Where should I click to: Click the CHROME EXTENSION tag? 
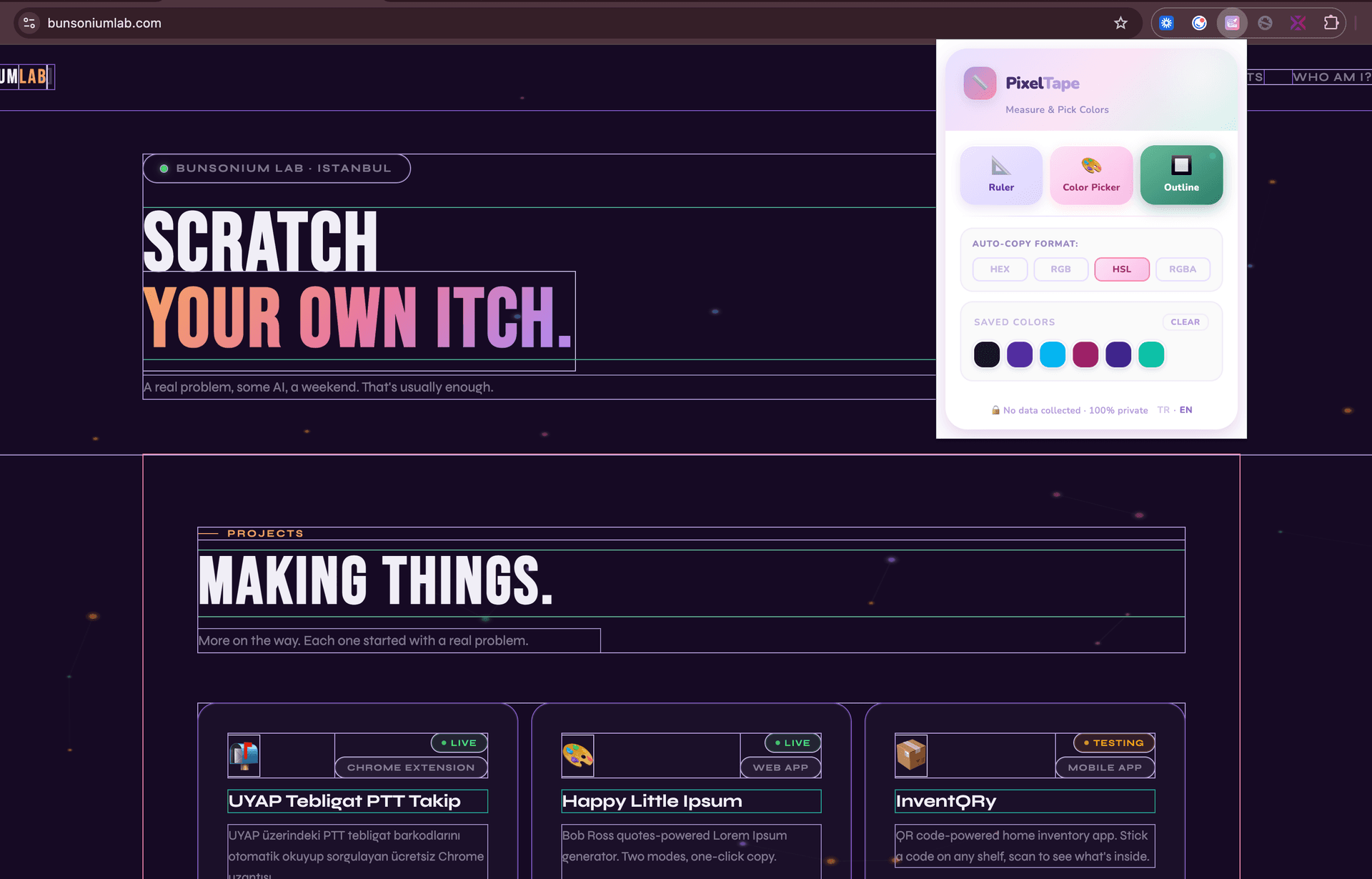411,768
